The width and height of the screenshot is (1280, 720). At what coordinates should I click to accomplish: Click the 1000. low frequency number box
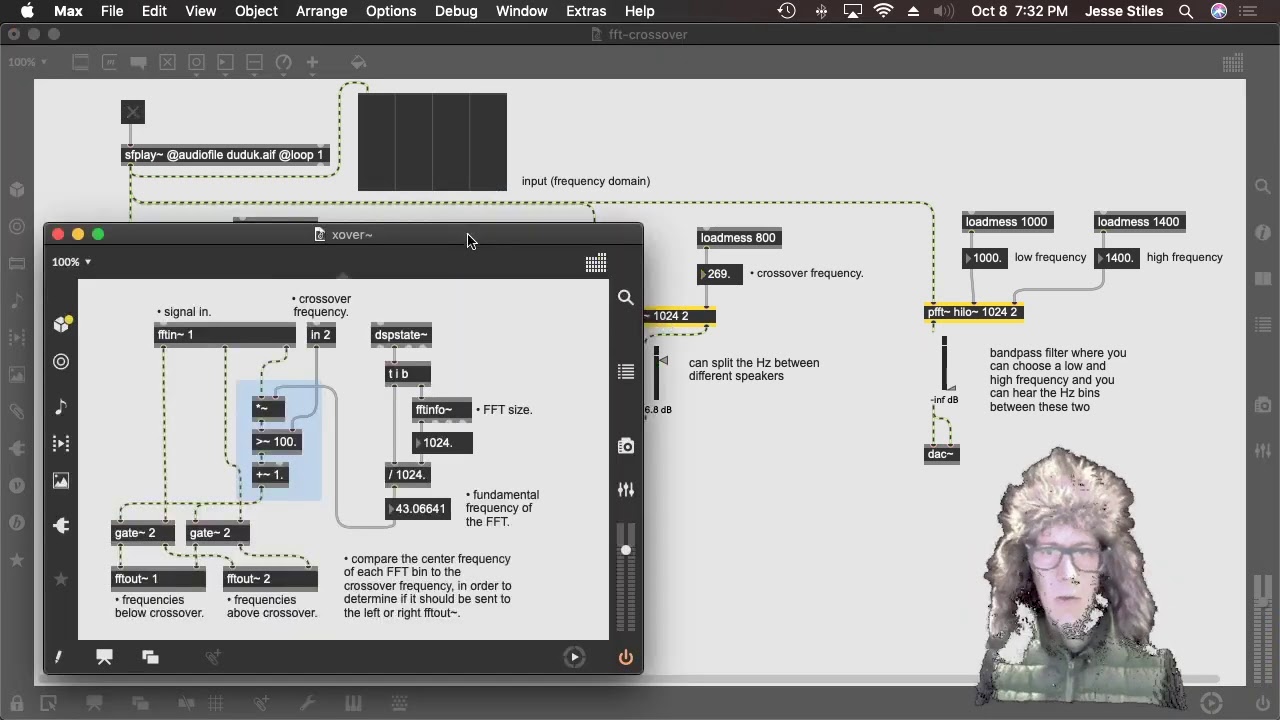(985, 258)
